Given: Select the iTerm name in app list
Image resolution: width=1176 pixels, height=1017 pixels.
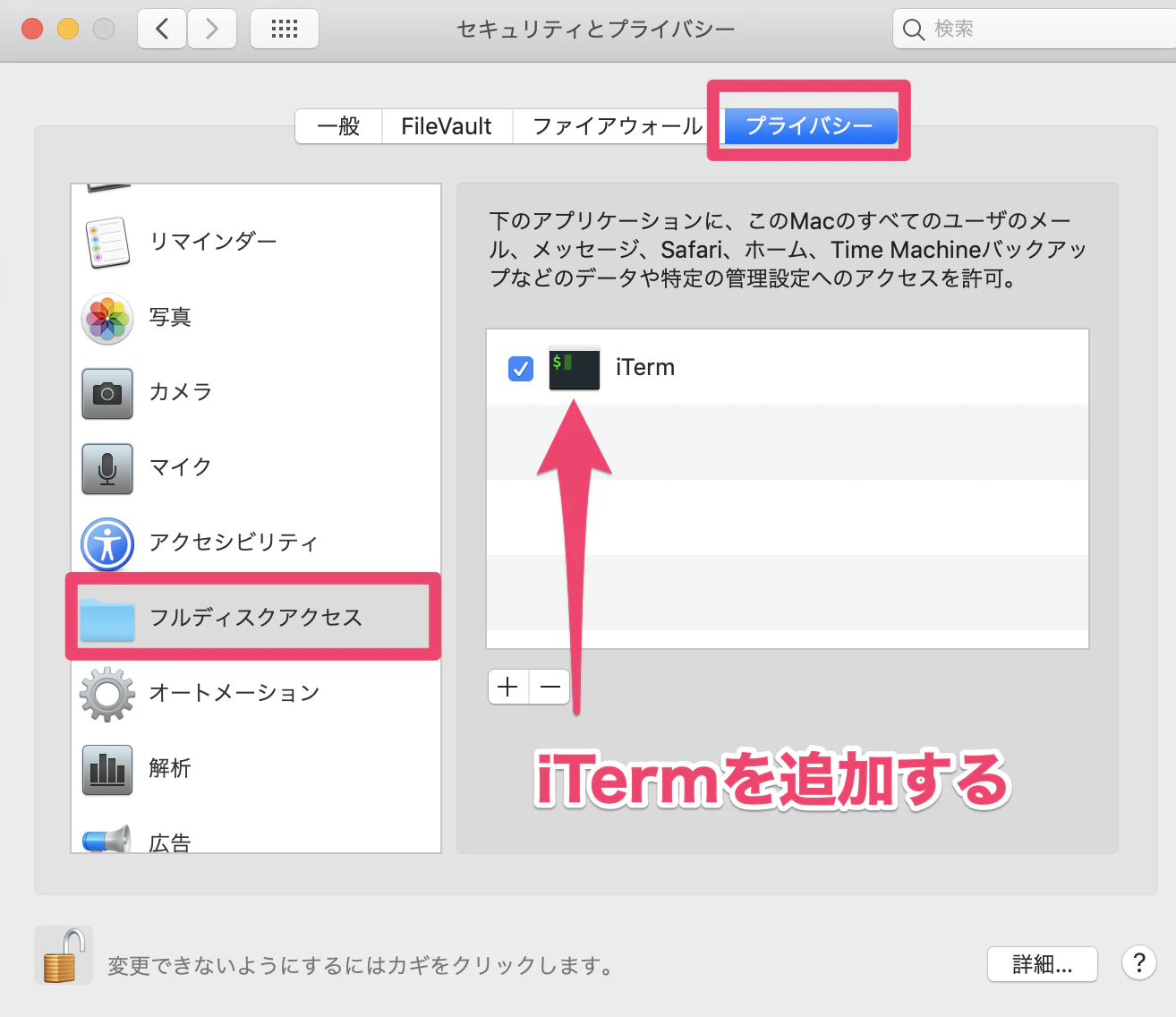Looking at the screenshot, I should click(645, 368).
